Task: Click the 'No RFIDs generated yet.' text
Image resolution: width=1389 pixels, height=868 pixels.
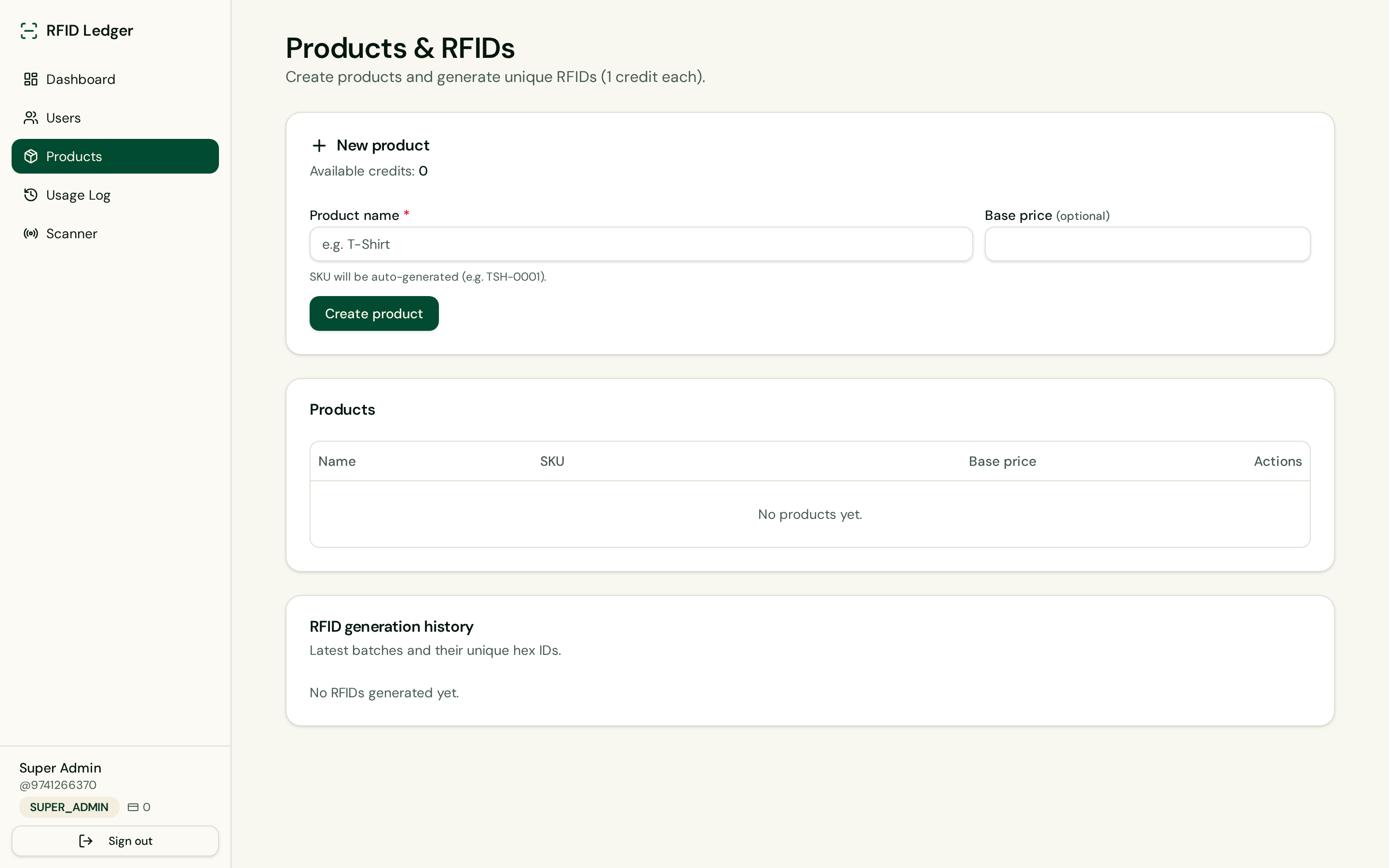Action: 384,693
